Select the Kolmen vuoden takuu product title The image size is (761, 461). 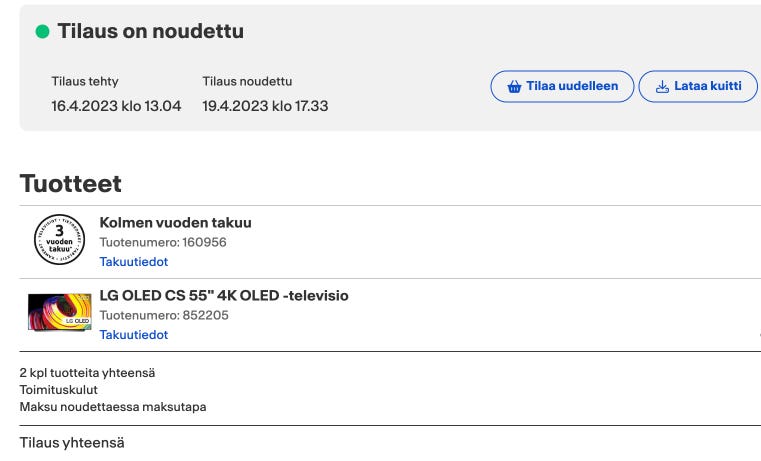coord(175,223)
